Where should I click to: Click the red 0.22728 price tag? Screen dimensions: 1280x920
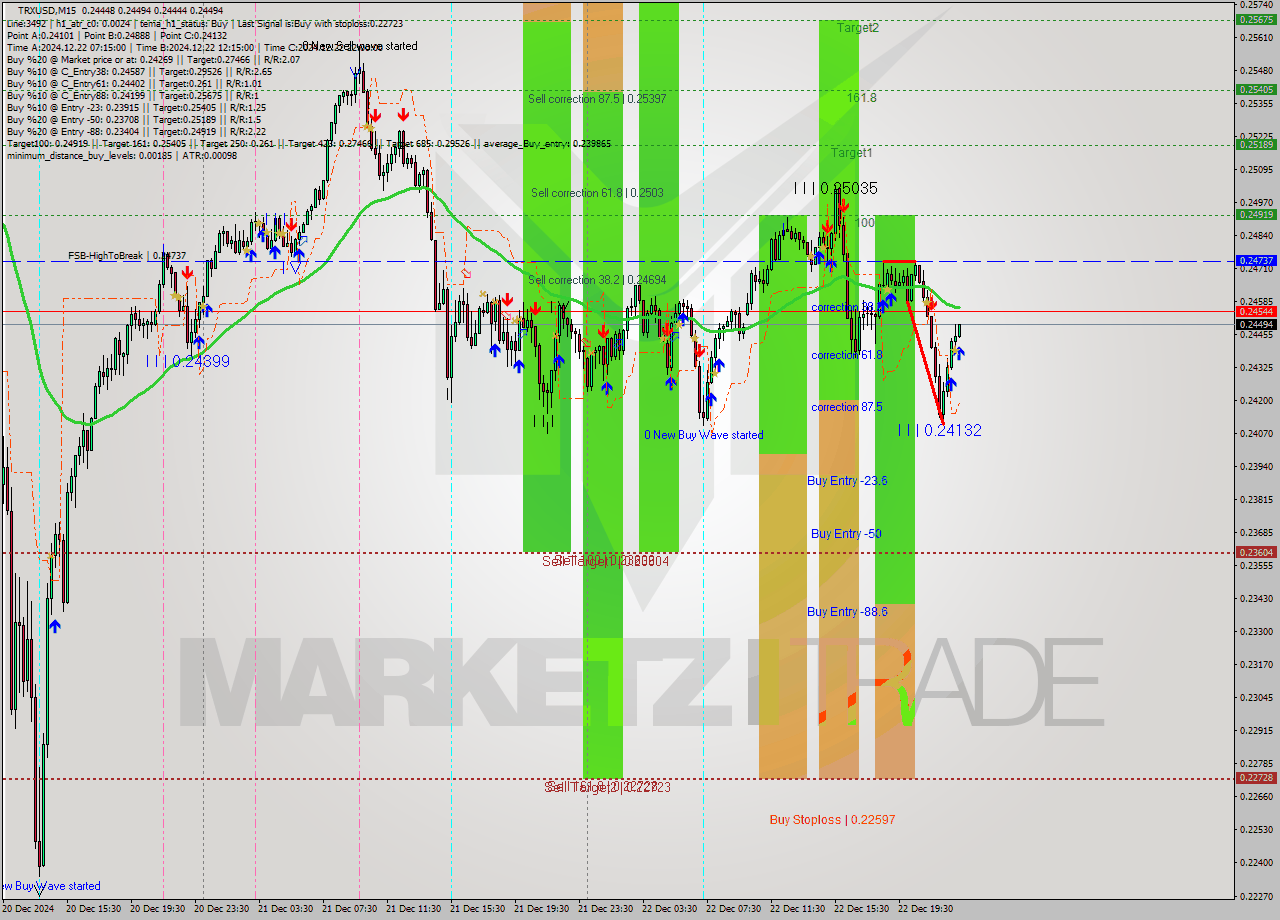click(x=1256, y=777)
